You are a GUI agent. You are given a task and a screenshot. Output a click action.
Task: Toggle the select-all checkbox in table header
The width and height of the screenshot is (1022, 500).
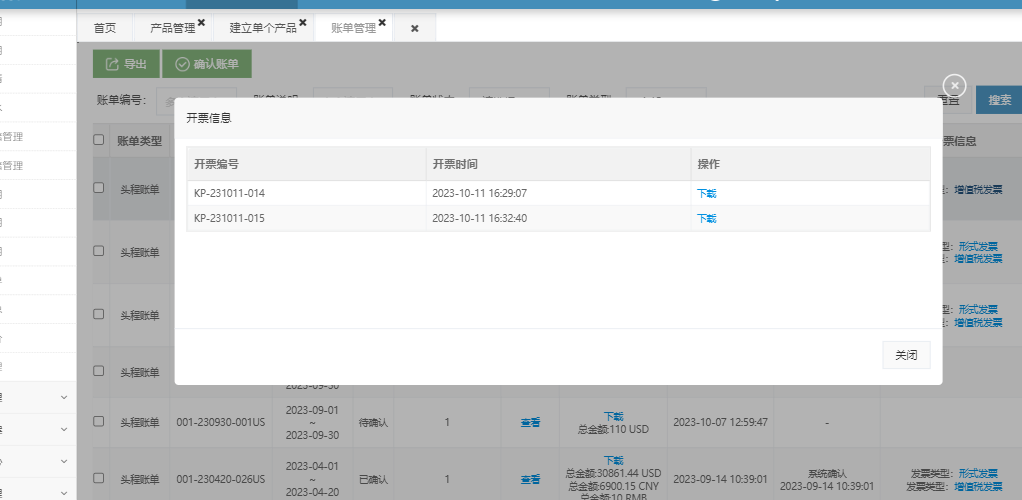click(x=98, y=140)
